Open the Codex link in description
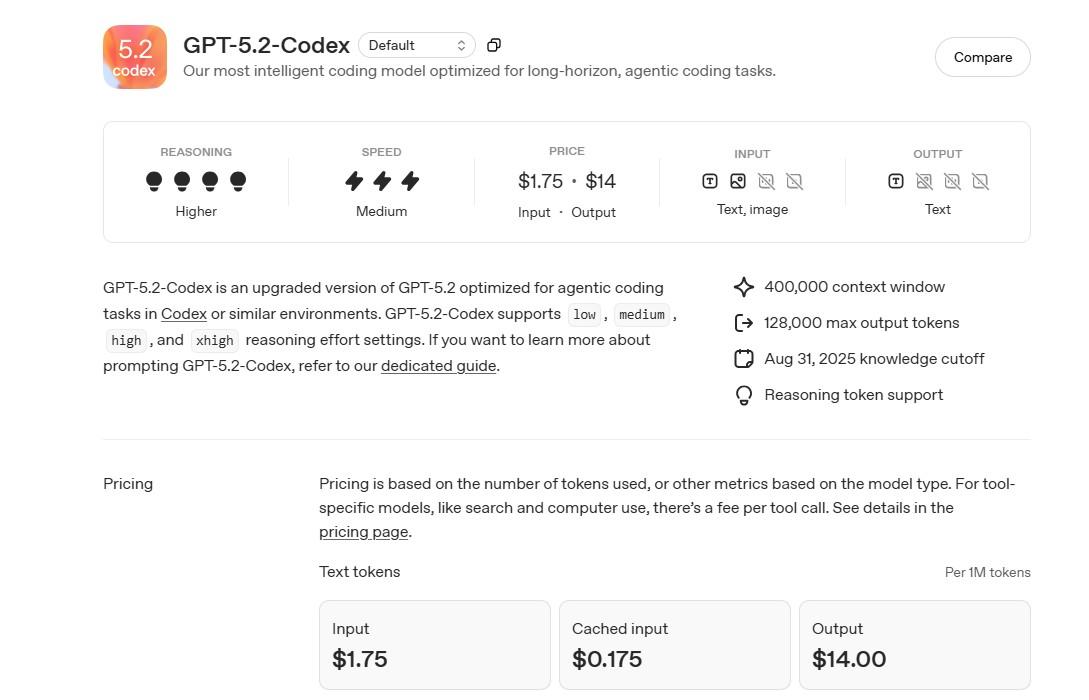Screen dimensions: 1089x700 coord(184,314)
